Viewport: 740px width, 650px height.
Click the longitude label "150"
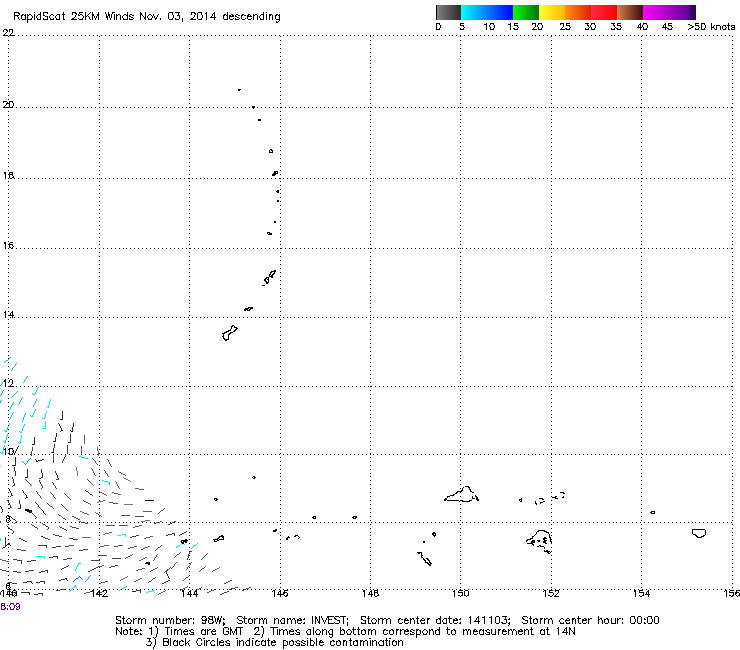click(x=461, y=593)
